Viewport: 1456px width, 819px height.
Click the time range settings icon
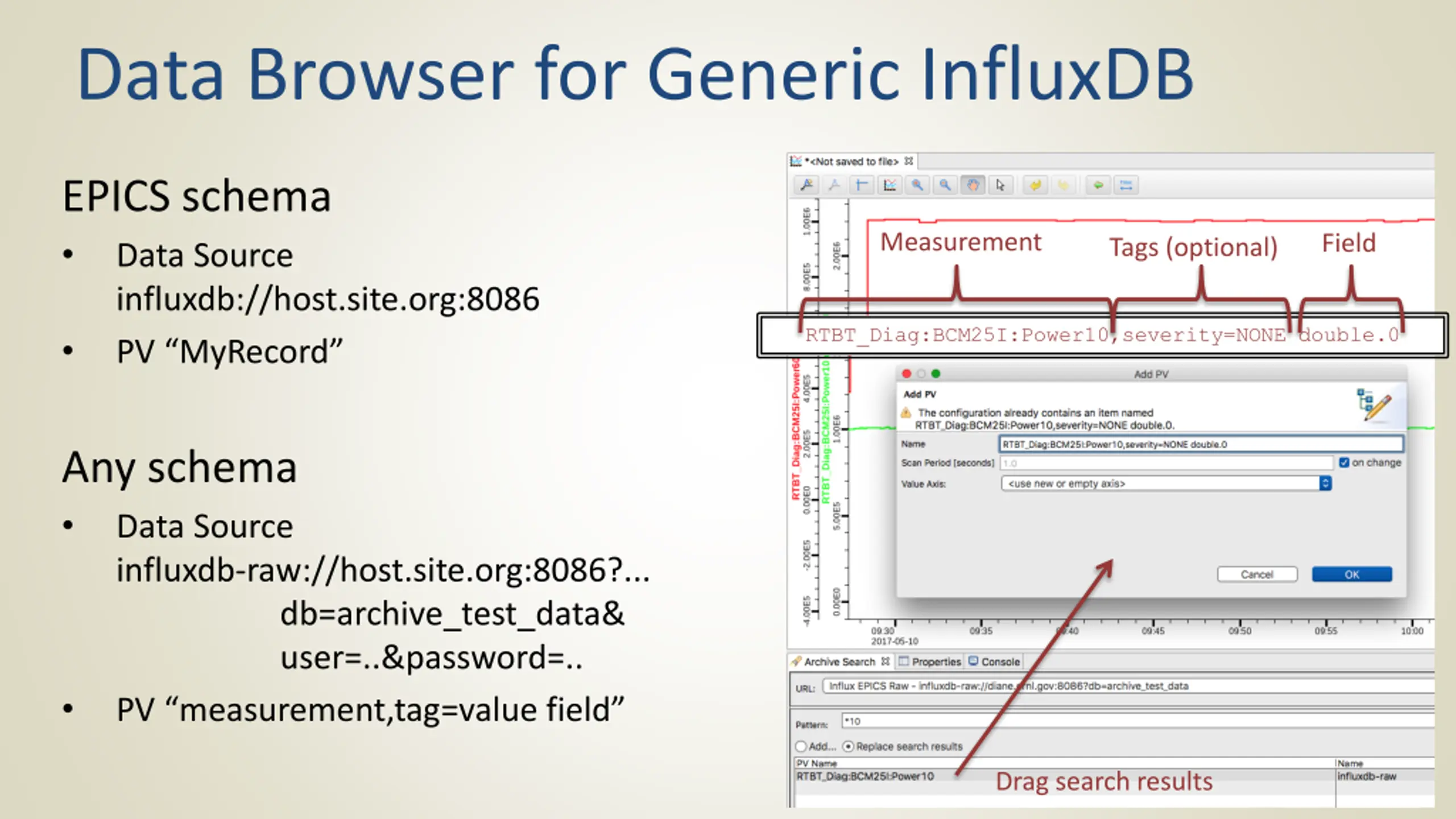1126,185
